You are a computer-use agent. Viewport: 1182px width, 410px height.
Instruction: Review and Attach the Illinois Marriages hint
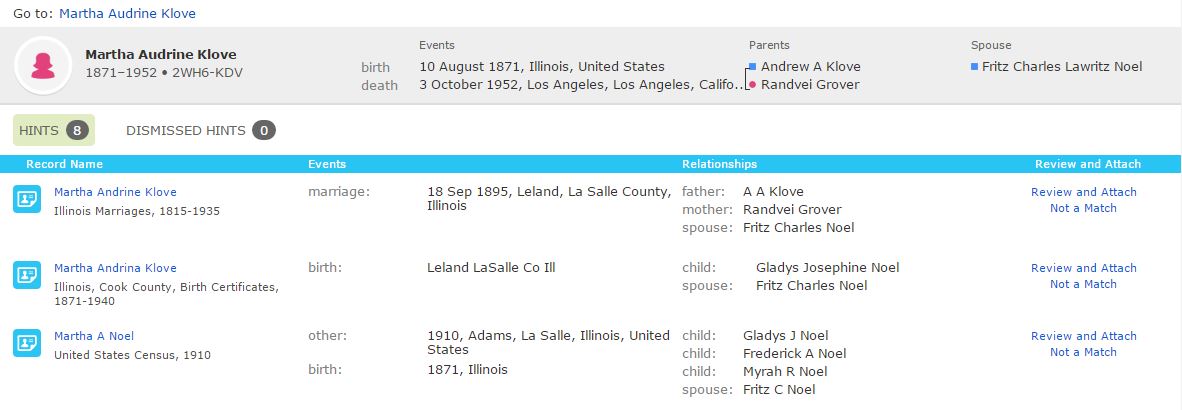coord(1083,192)
